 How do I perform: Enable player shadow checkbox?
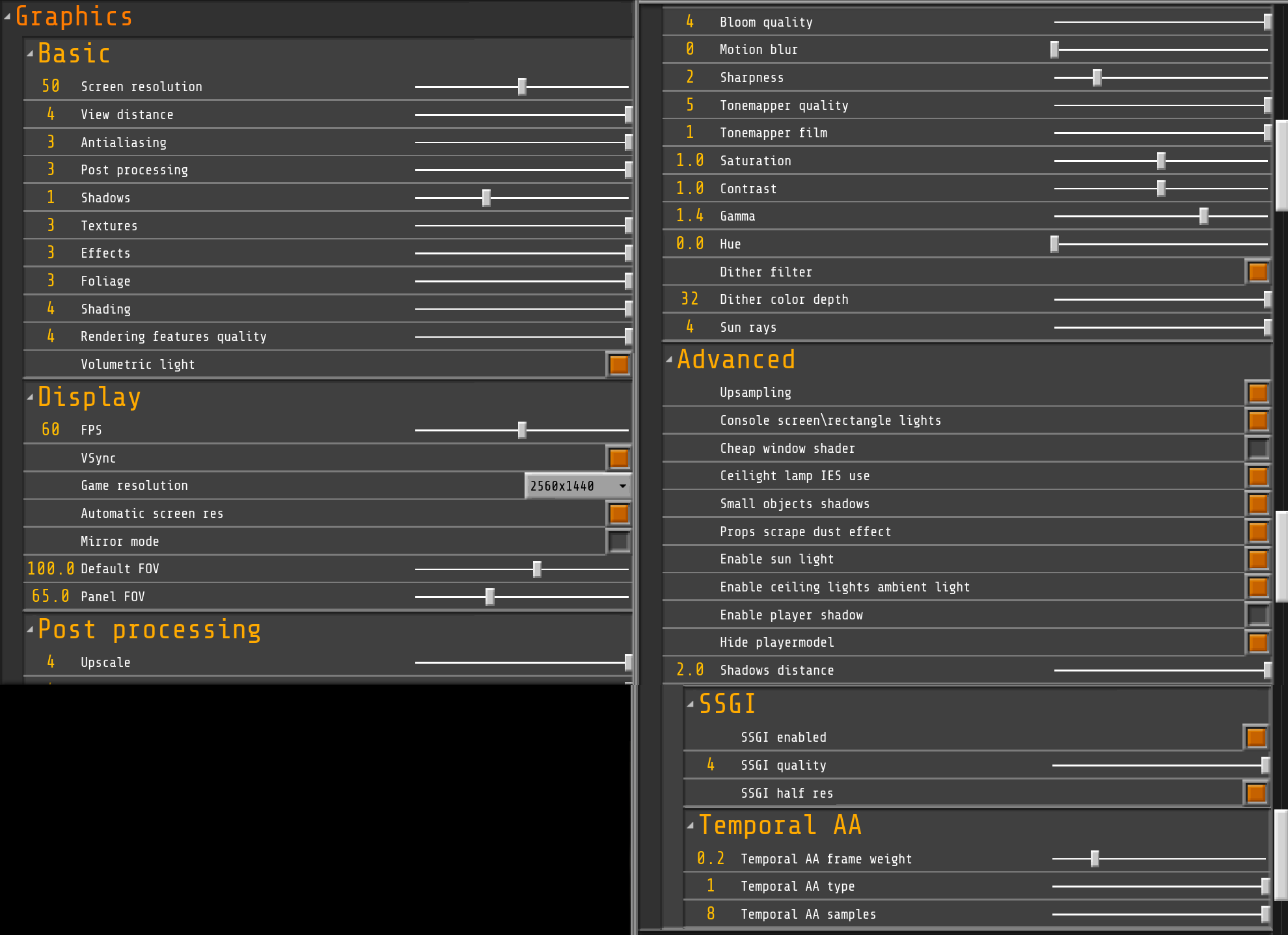(x=1258, y=615)
